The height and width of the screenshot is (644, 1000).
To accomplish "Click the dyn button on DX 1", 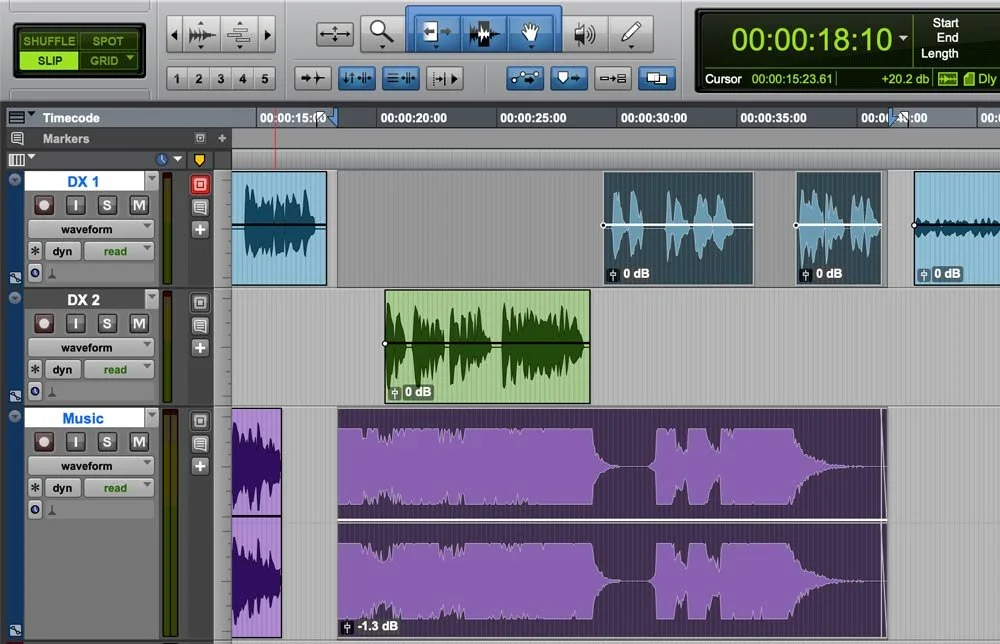I will pyautogui.click(x=62, y=250).
